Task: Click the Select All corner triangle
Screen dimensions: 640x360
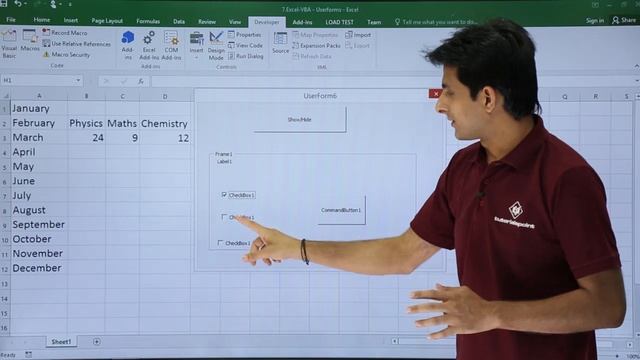Action: click(x=5, y=96)
